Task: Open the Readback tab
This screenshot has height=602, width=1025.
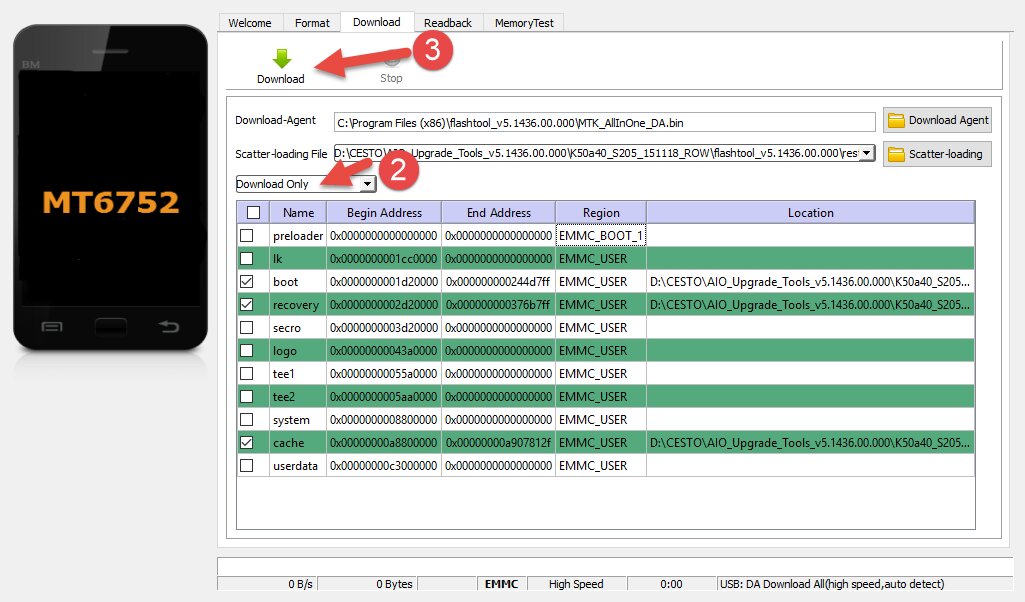Action: (447, 23)
